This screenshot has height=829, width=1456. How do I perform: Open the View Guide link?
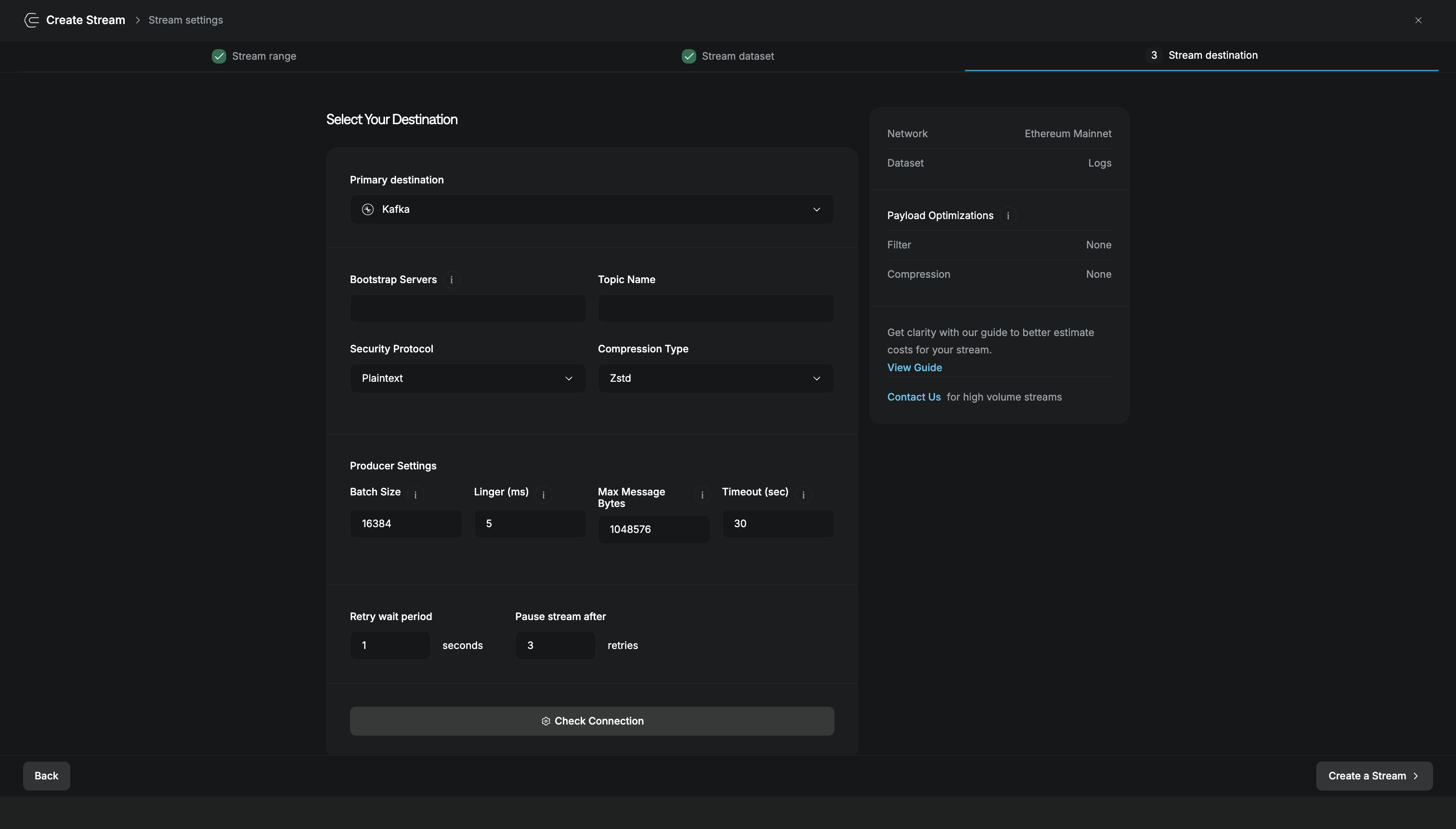[914, 367]
